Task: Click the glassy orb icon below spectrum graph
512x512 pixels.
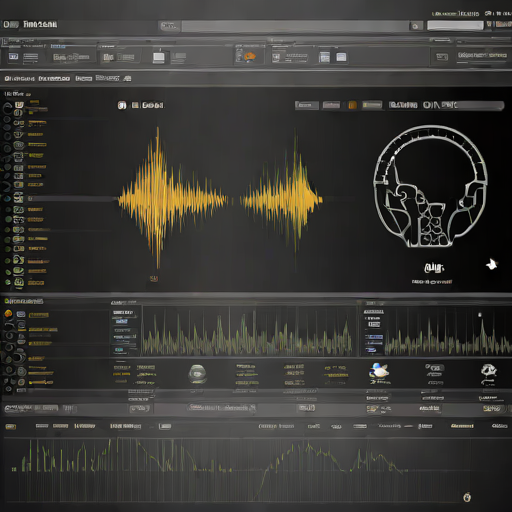Action: point(197,374)
